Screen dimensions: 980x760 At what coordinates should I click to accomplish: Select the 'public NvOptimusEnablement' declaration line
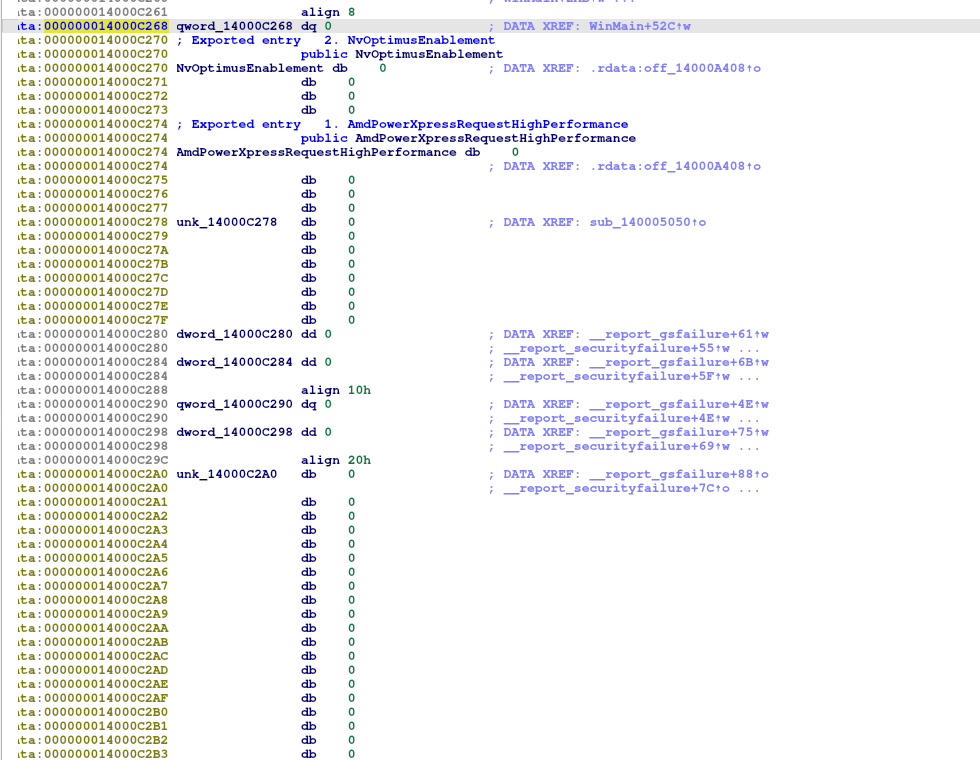pos(401,54)
